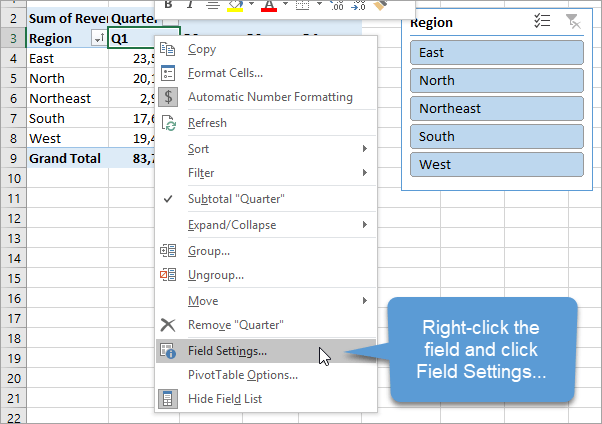Select West in the Region slicer
Image resolution: width=602 pixels, height=424 pixels.
pos(497,164)
